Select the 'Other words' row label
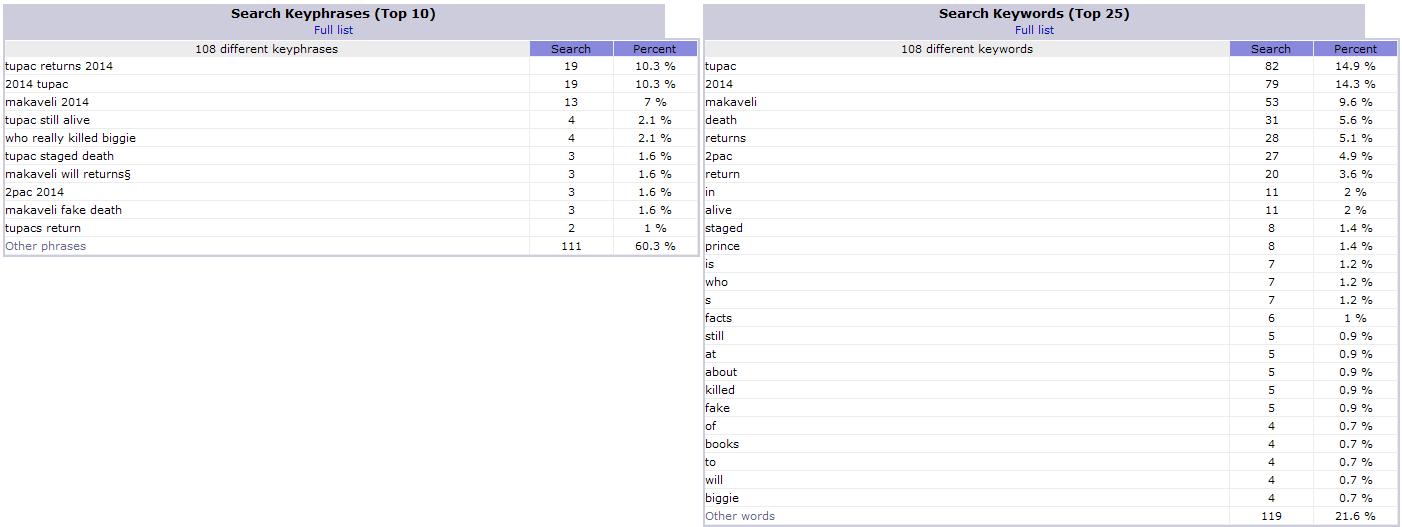This screenshot has height=527, width=1402. pos(740,516)
